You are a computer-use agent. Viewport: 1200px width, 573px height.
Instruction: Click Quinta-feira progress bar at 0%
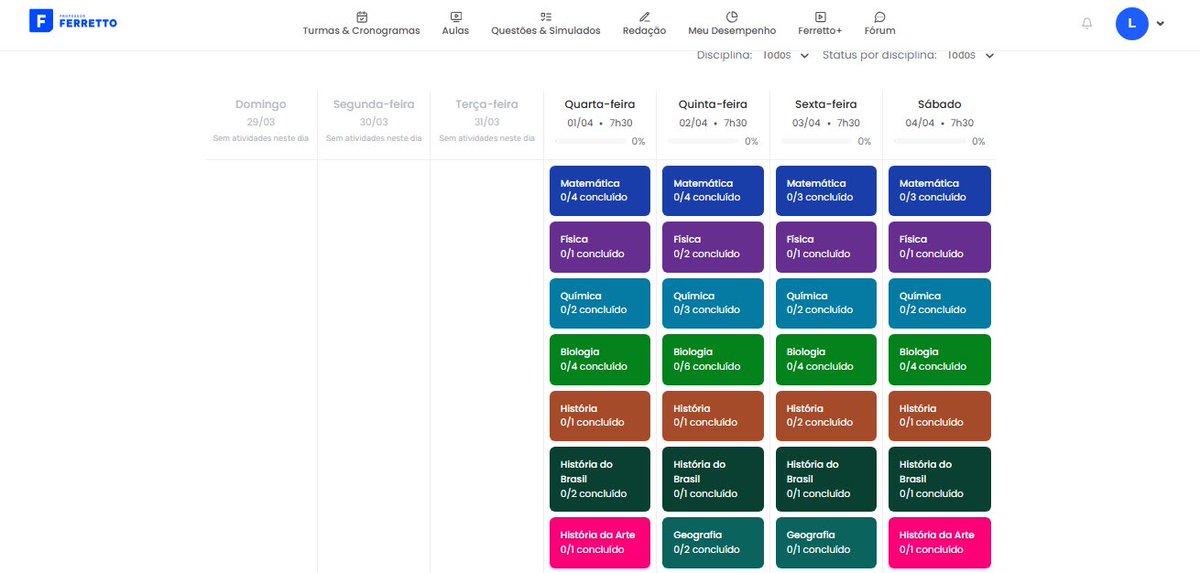(704, 142)
